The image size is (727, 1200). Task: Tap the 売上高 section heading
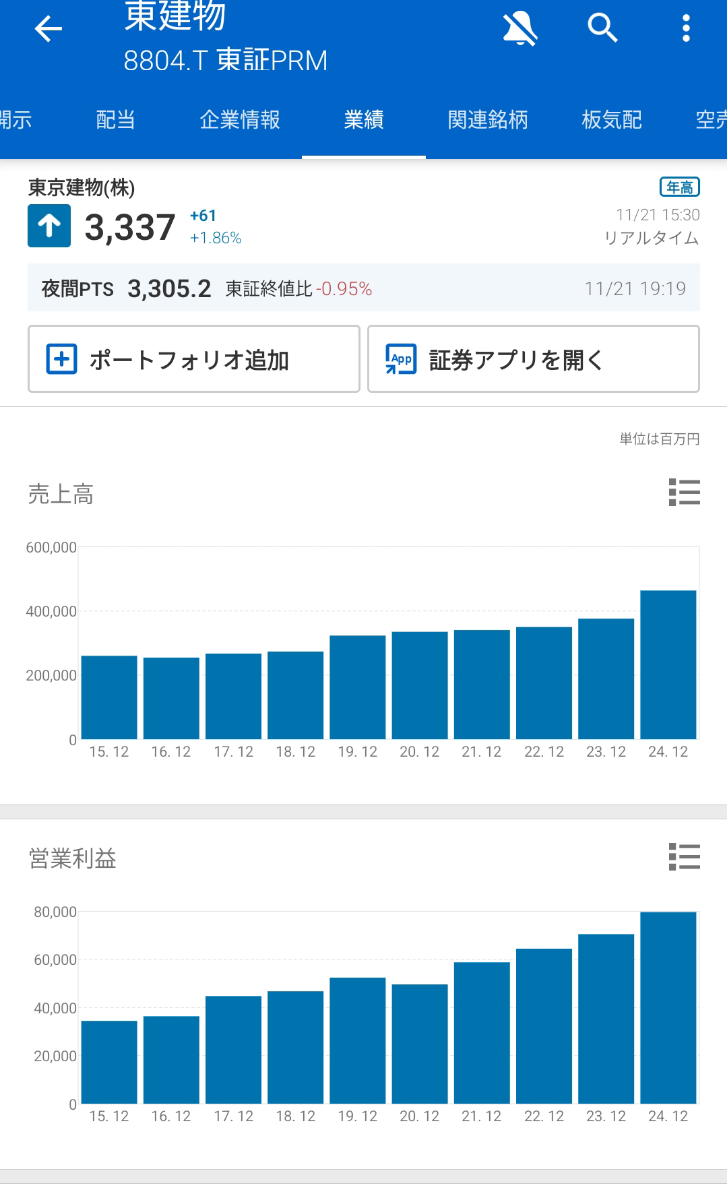click(61, 494)
